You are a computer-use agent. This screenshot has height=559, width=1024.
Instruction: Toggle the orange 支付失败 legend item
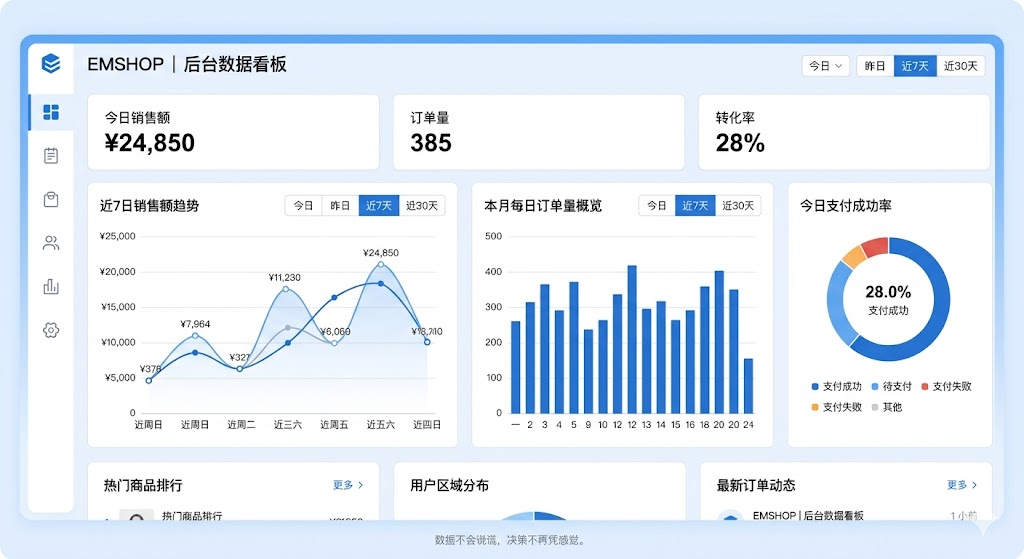pos(837,407)
